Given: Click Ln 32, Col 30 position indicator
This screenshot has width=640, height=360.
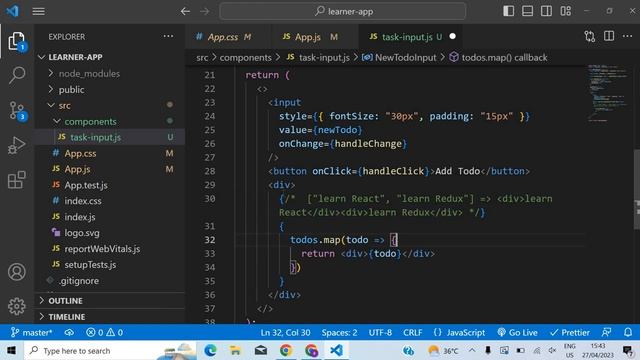Looking at the screenshot, I should 285,333.
